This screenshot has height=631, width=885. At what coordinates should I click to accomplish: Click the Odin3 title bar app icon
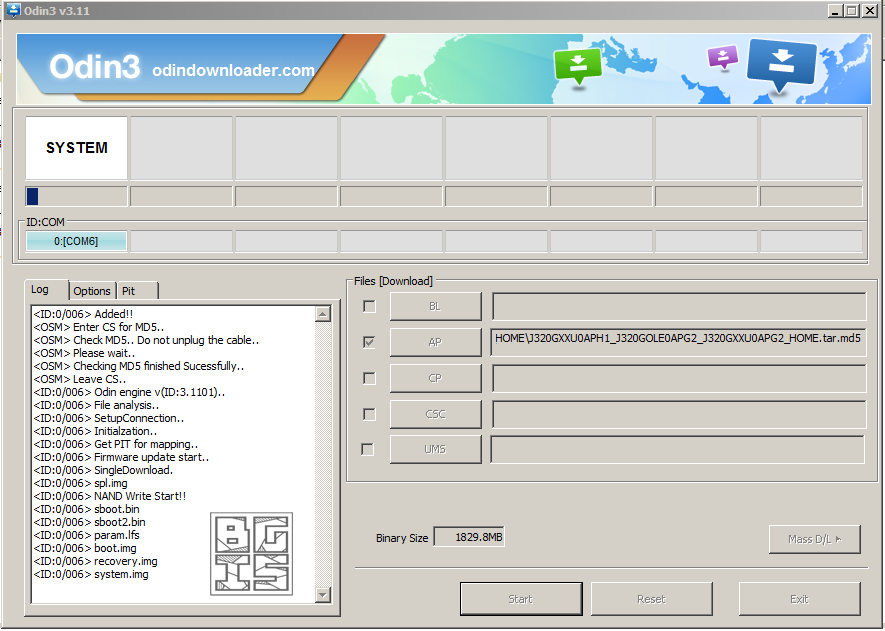pyautogui.click(x=13, y=10)
